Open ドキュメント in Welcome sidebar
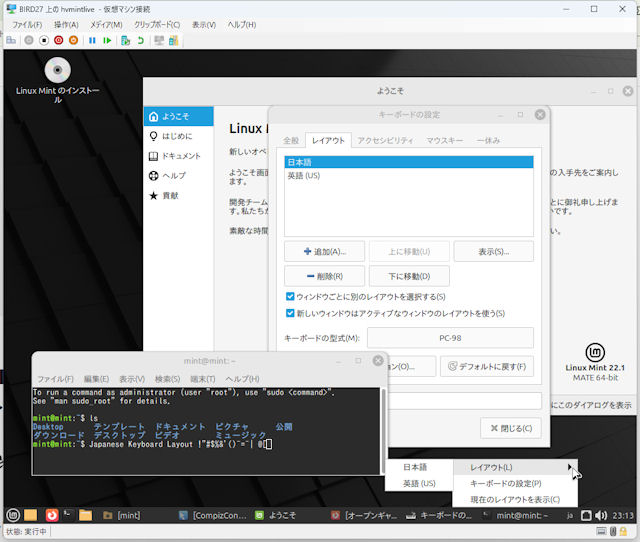This screenshot has height=542, width=640. point(178,156)
